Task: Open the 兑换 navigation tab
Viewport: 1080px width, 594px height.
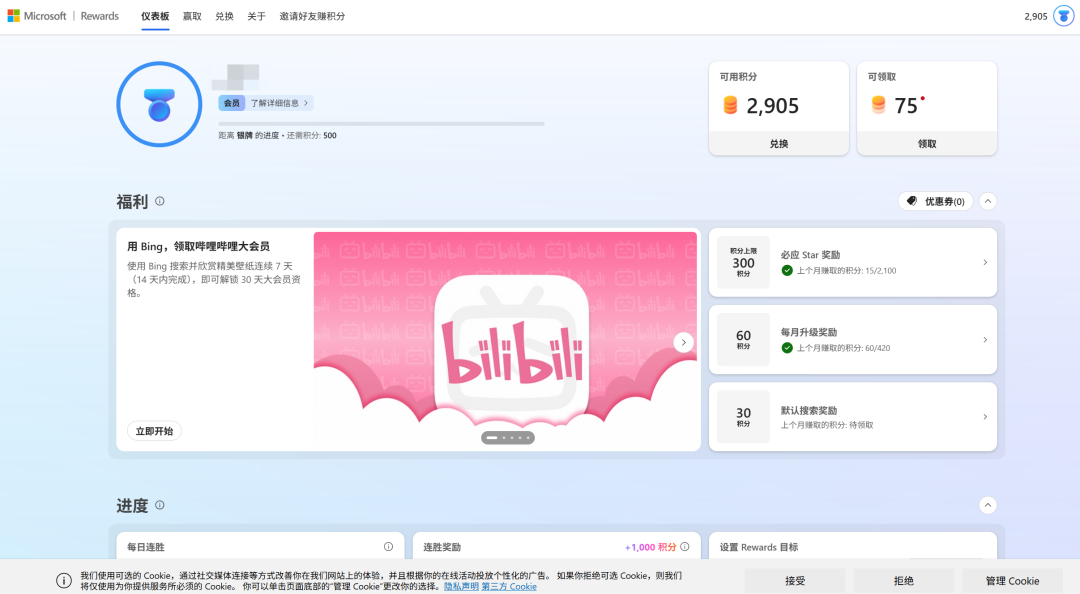Action: click(224, 16)
